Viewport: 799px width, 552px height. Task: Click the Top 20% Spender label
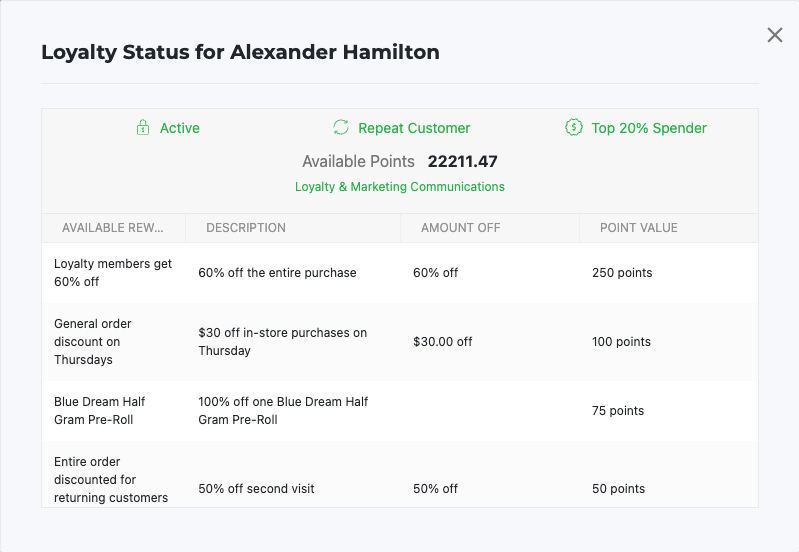coord(649,128)
